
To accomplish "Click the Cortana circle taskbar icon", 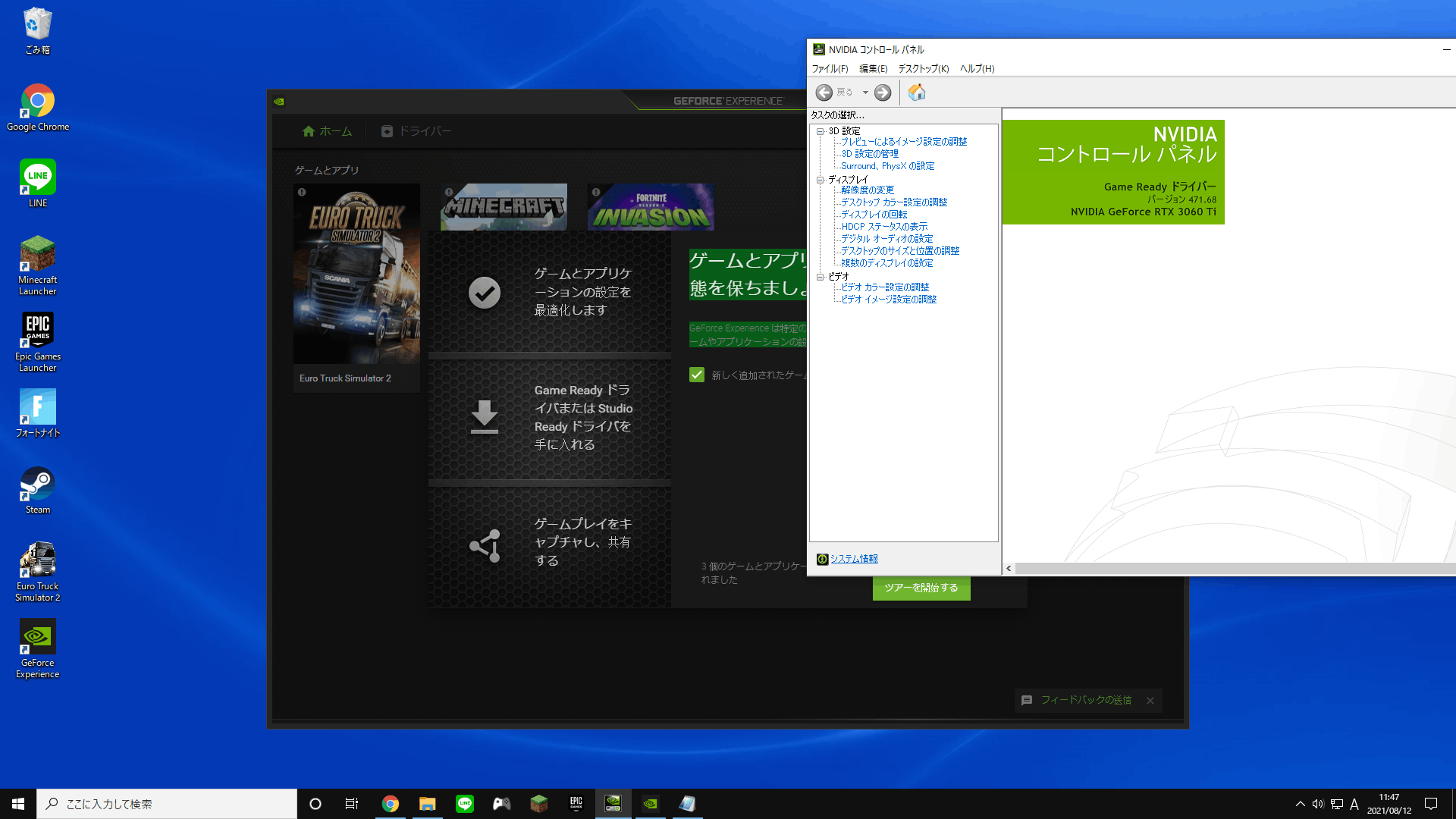I will coord(315,804).
